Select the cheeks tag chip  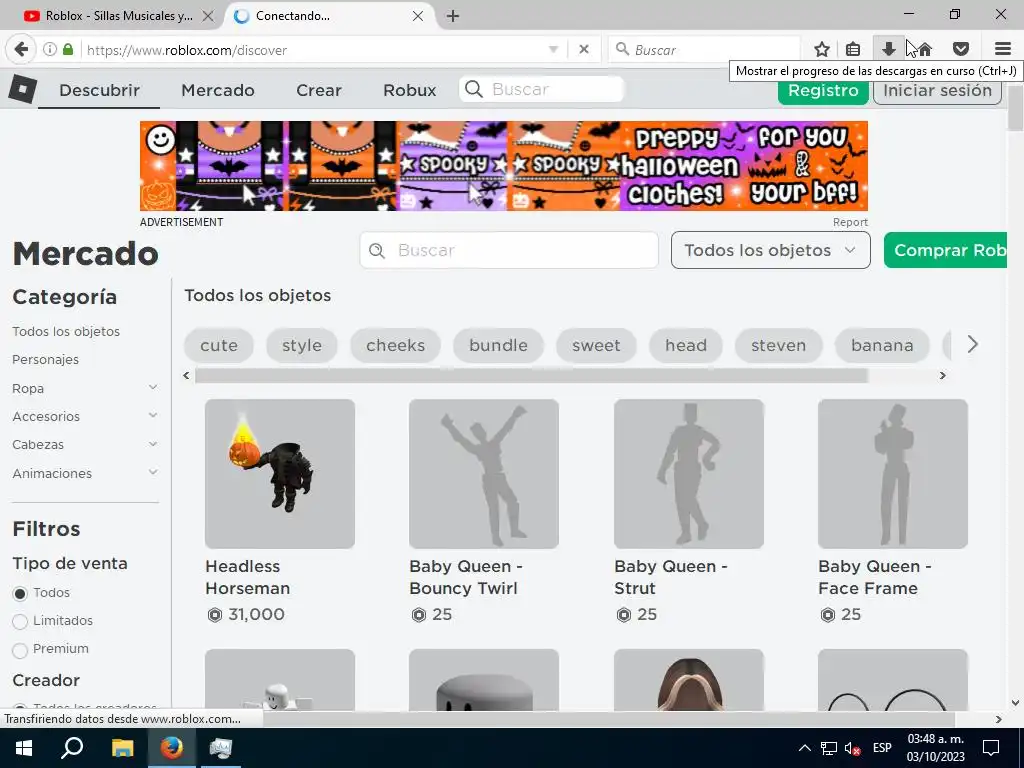coord(396,345)
